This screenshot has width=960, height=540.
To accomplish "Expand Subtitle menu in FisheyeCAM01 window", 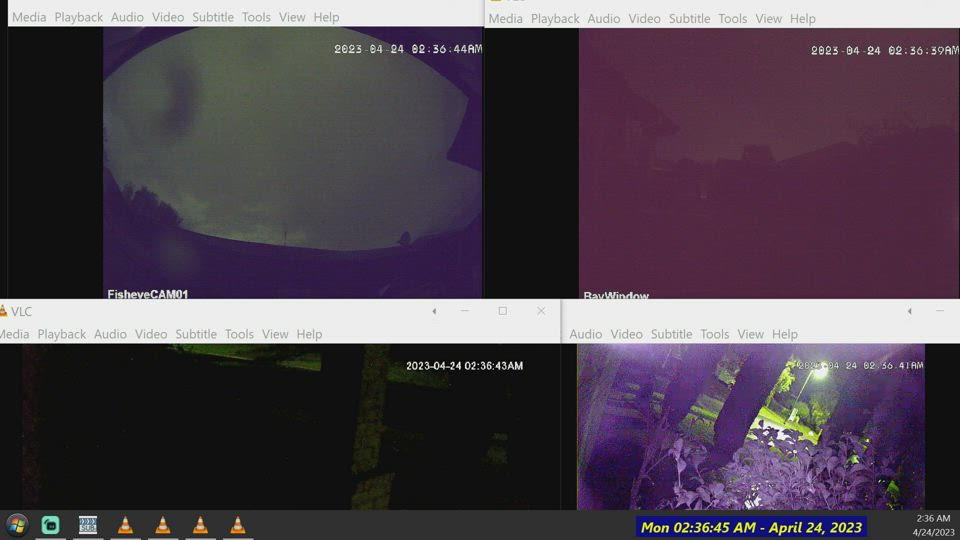I will pyautogui.click(x=213, y=17).
